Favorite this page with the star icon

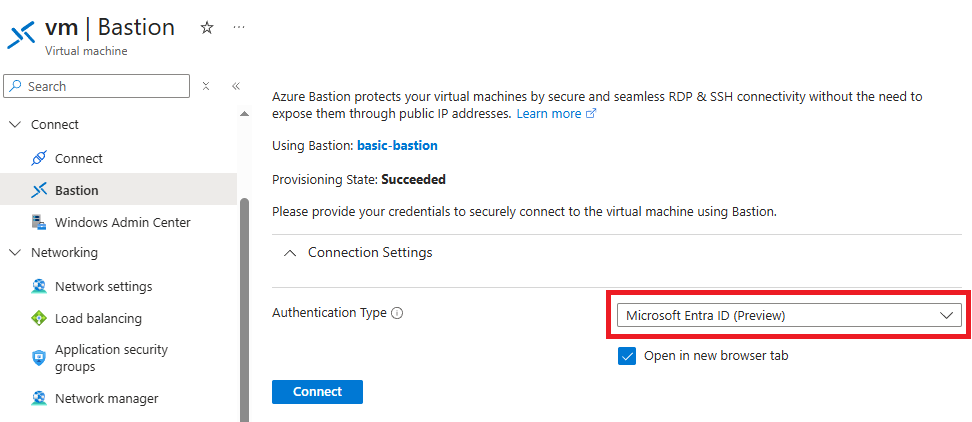207,28
